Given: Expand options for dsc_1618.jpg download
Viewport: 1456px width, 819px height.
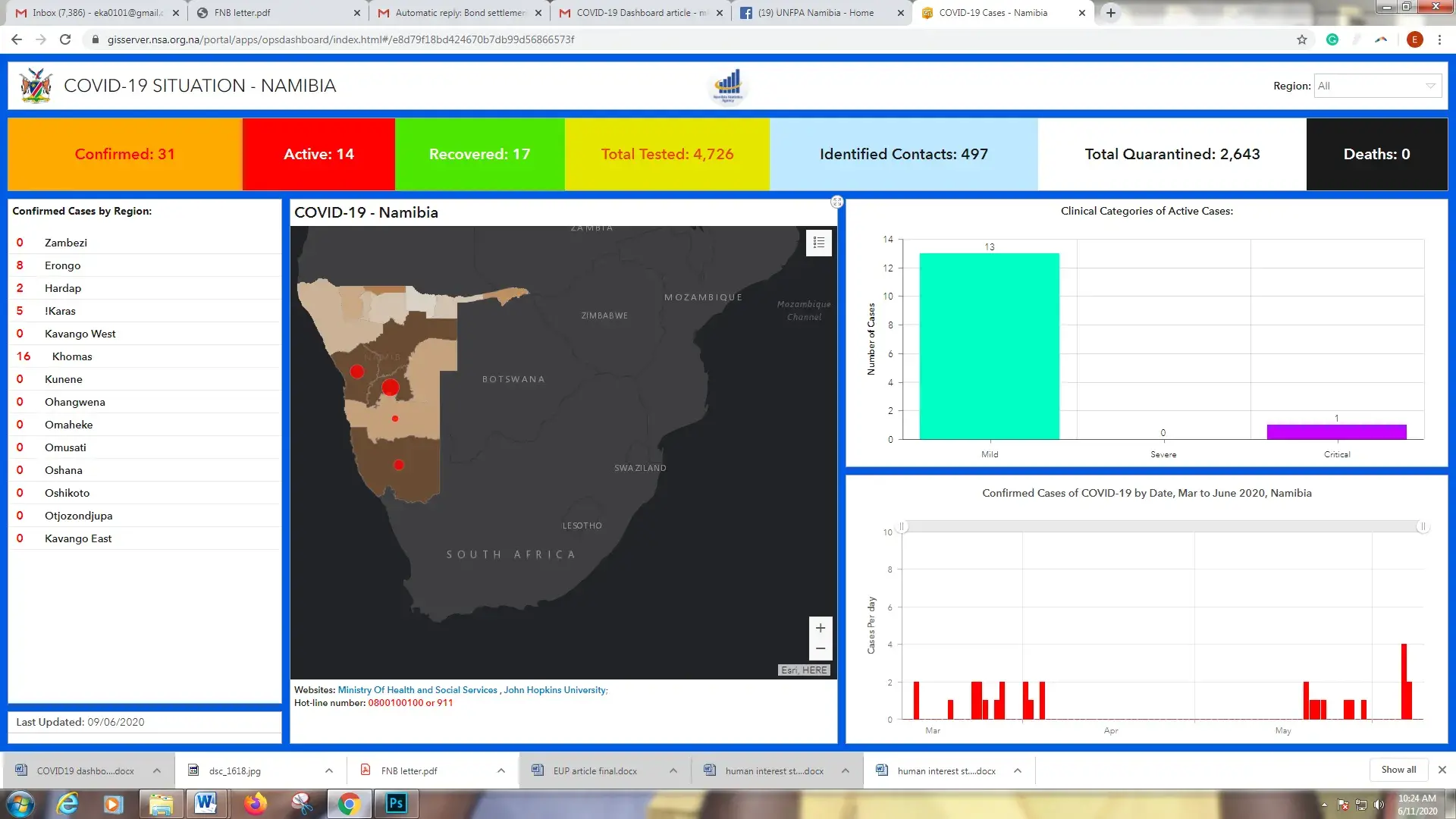Looking at the screenshot, I should 328,770.
